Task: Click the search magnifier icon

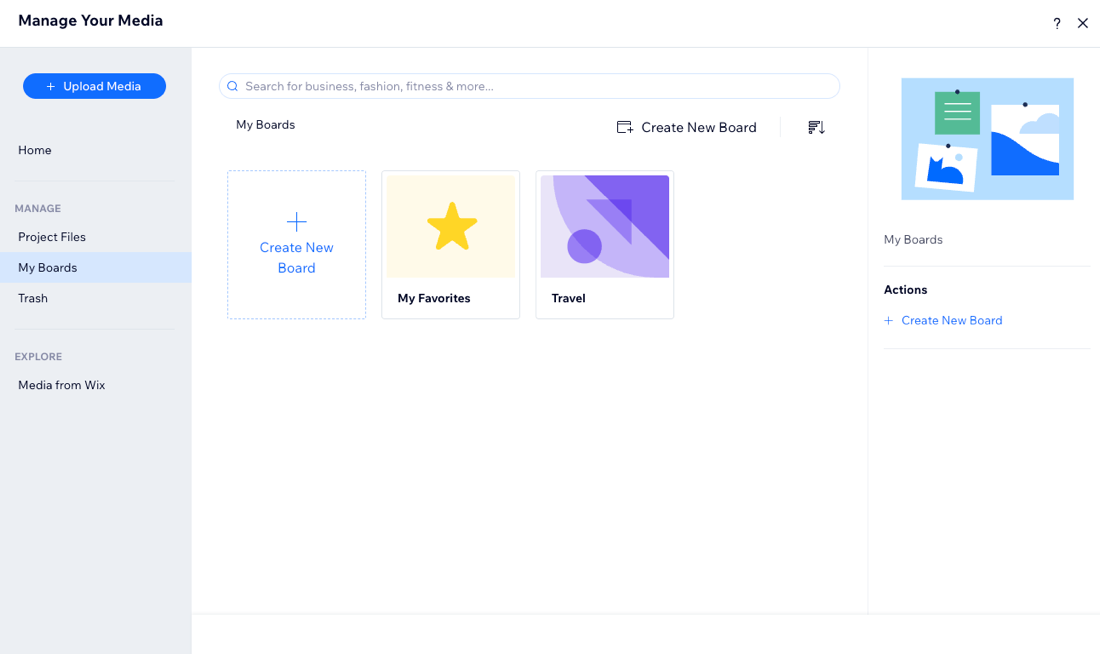Action: click(232, 86)
